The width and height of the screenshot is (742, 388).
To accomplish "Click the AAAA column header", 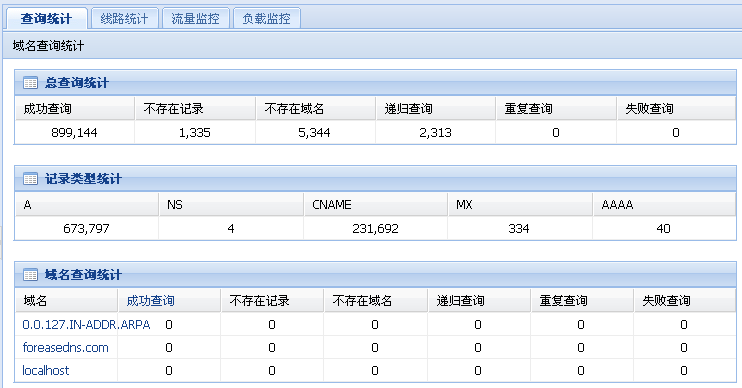I will (617, 204).
